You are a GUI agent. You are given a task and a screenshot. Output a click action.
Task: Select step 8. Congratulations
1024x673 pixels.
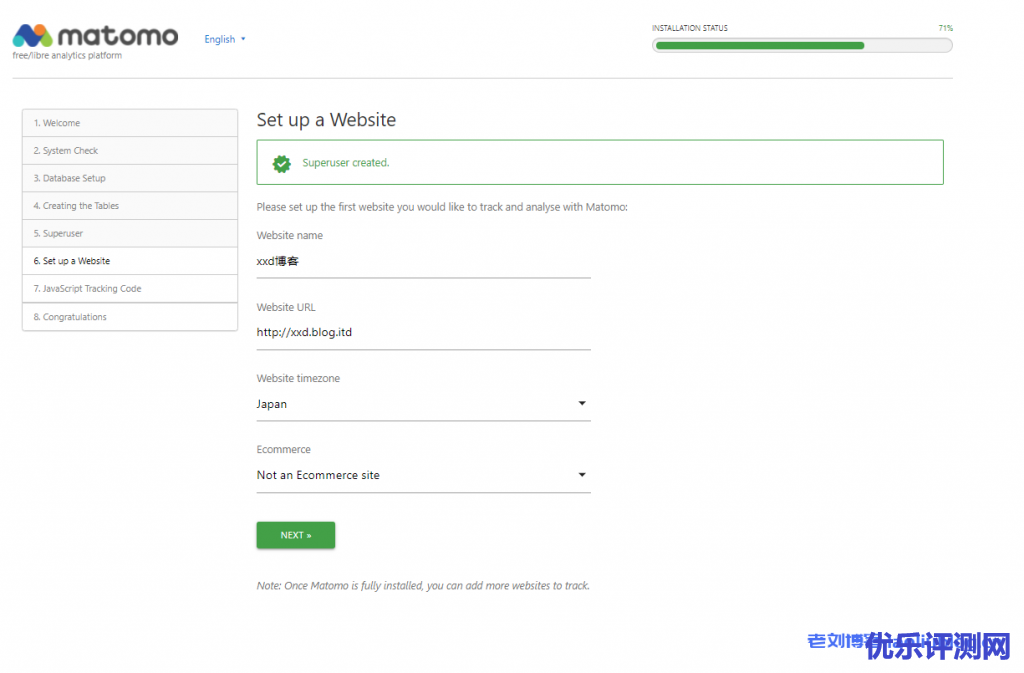130,317
